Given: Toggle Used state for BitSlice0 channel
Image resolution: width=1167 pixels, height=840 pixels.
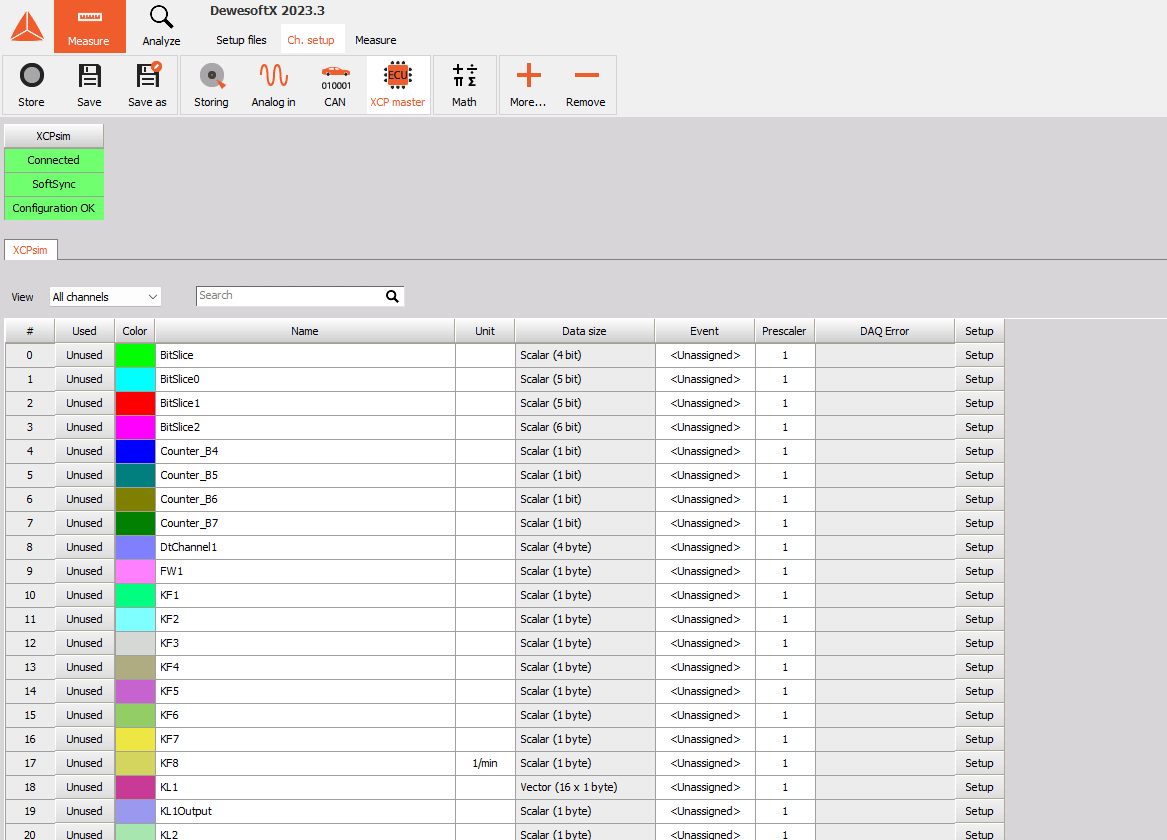Looking at the screenshot, I should point(84,379).
